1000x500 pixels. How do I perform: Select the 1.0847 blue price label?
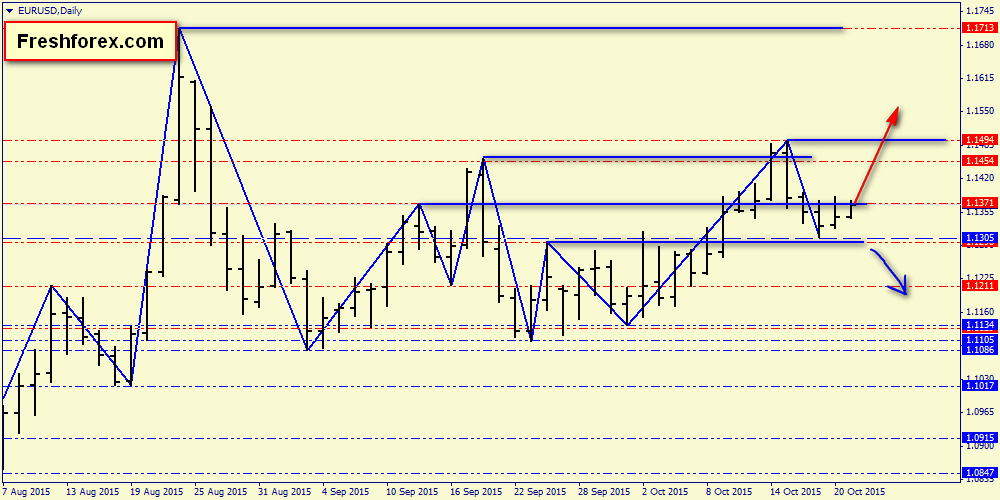pyautogui.click(x=978, y=473)
